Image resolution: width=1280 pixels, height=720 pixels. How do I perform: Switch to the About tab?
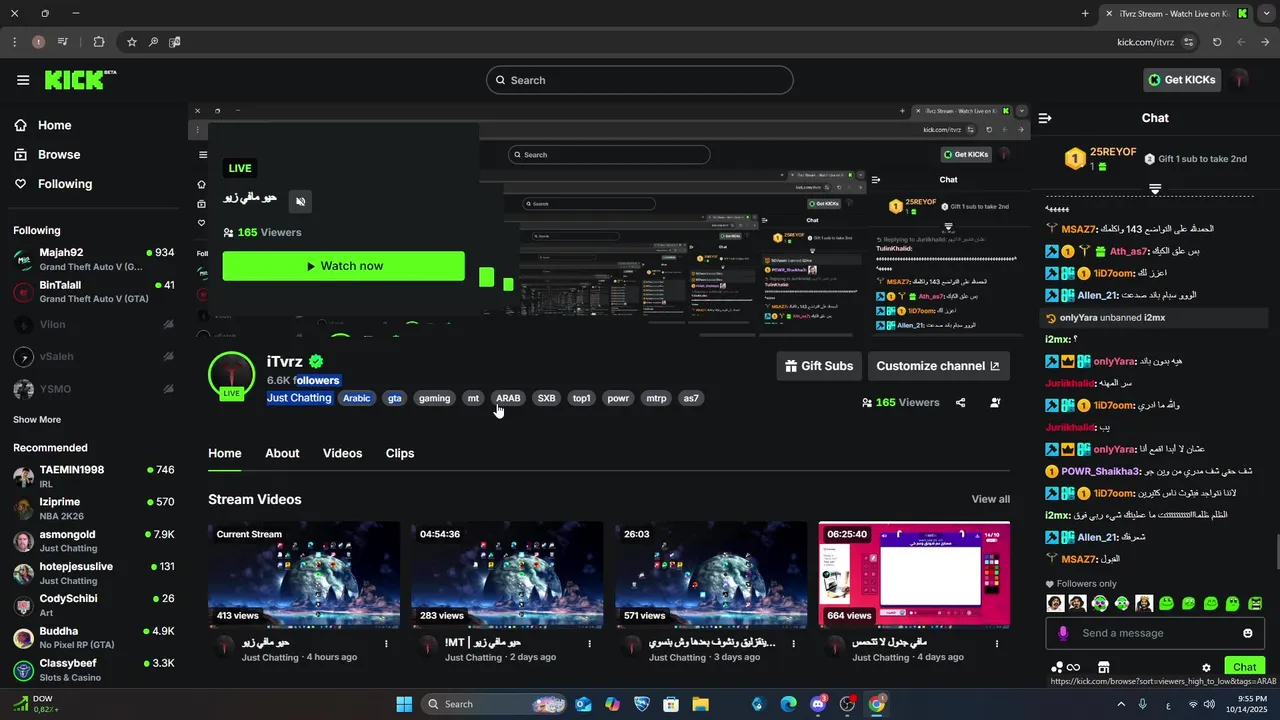click(x=282, y=453)
